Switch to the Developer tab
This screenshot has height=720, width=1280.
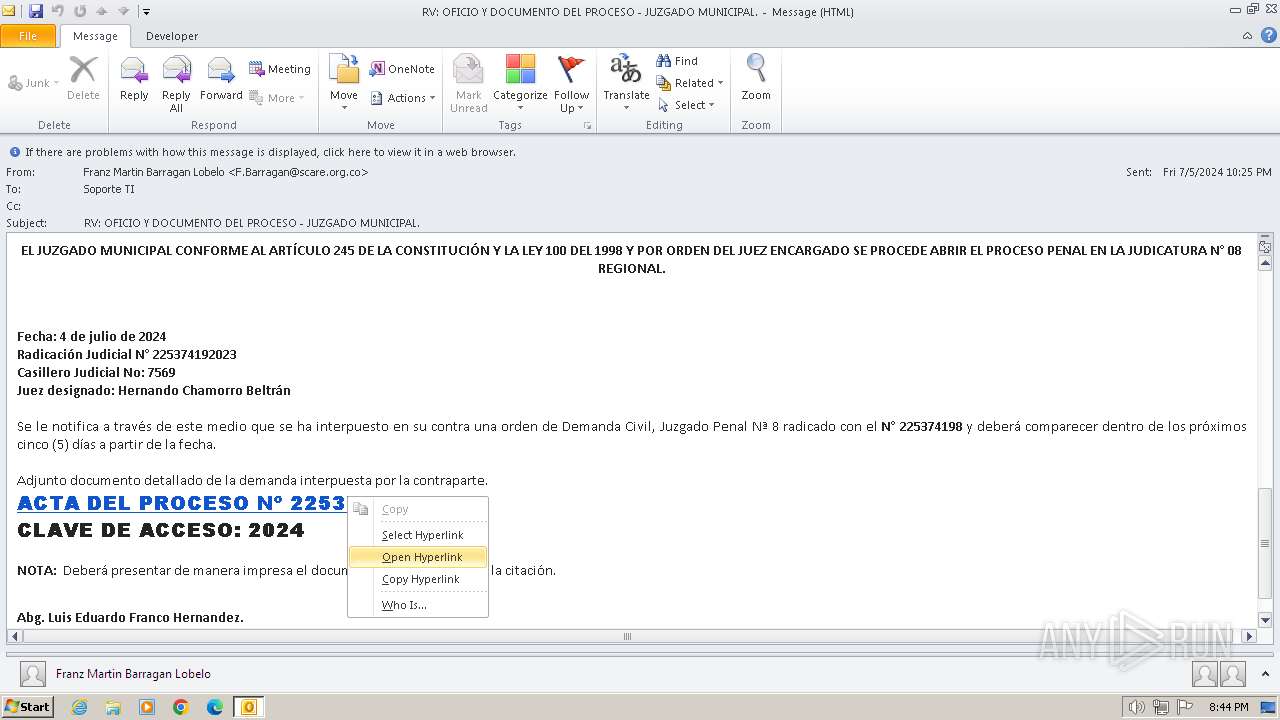point(172,36)
